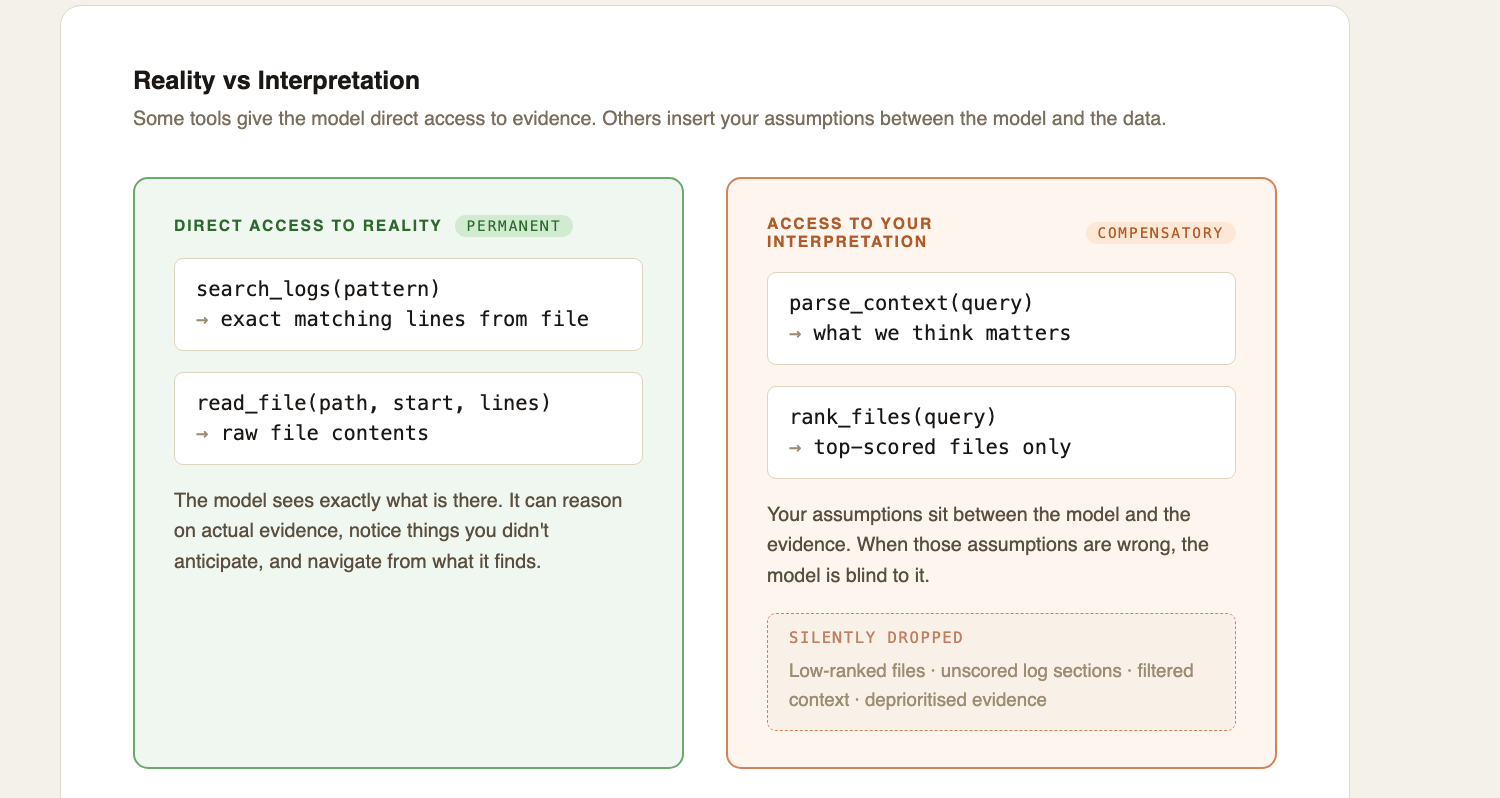
Task: Click the read_file(path, start, lines) card
Action: click(408, 418)
